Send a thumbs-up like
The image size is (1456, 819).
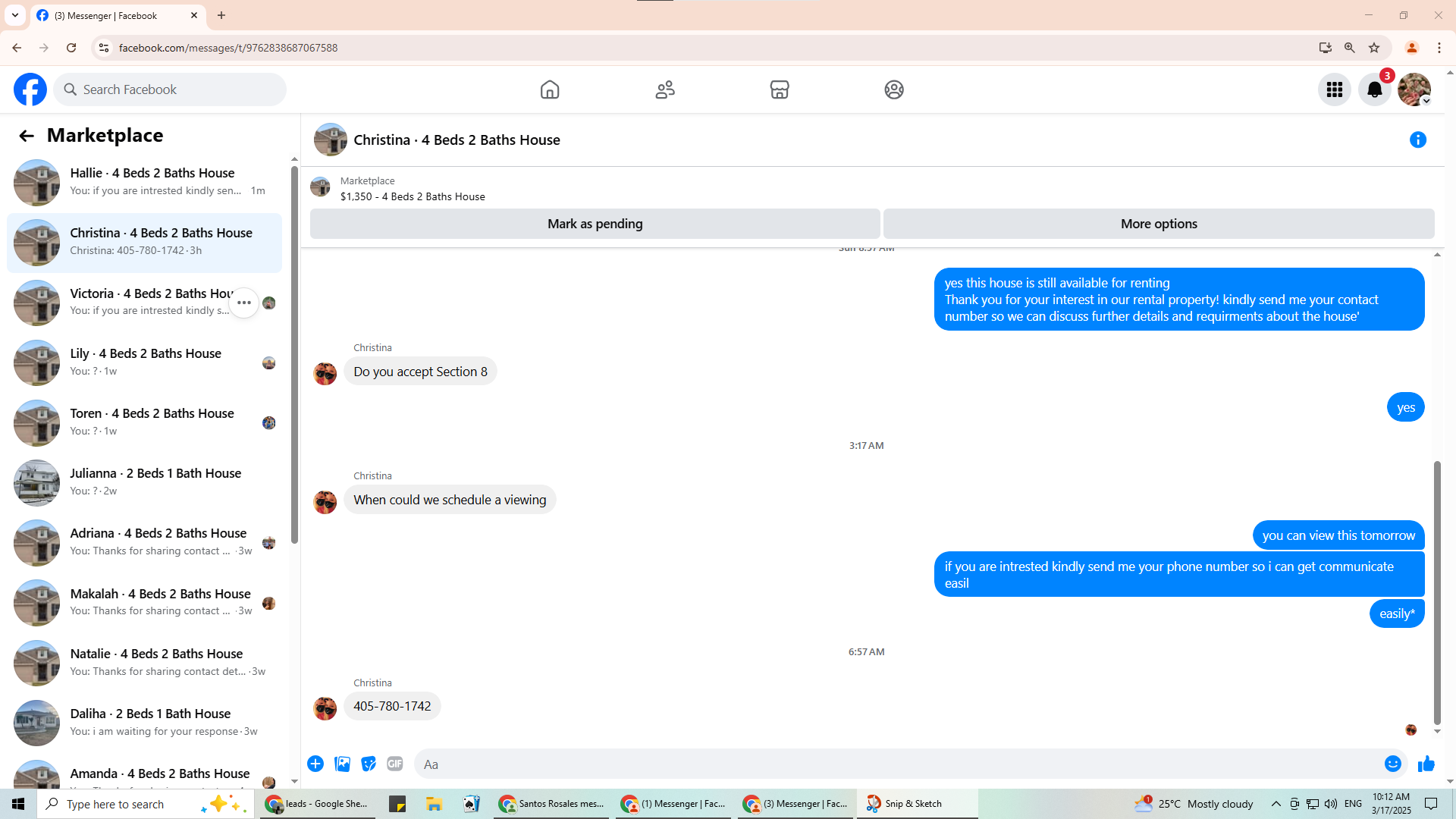coord(1426,764)
